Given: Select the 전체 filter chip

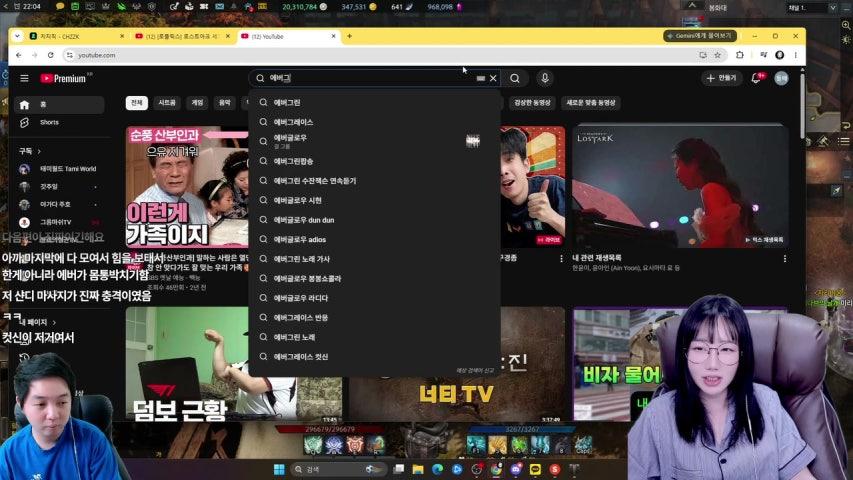Looking at the screenshot, I should (x=137, y=103).
